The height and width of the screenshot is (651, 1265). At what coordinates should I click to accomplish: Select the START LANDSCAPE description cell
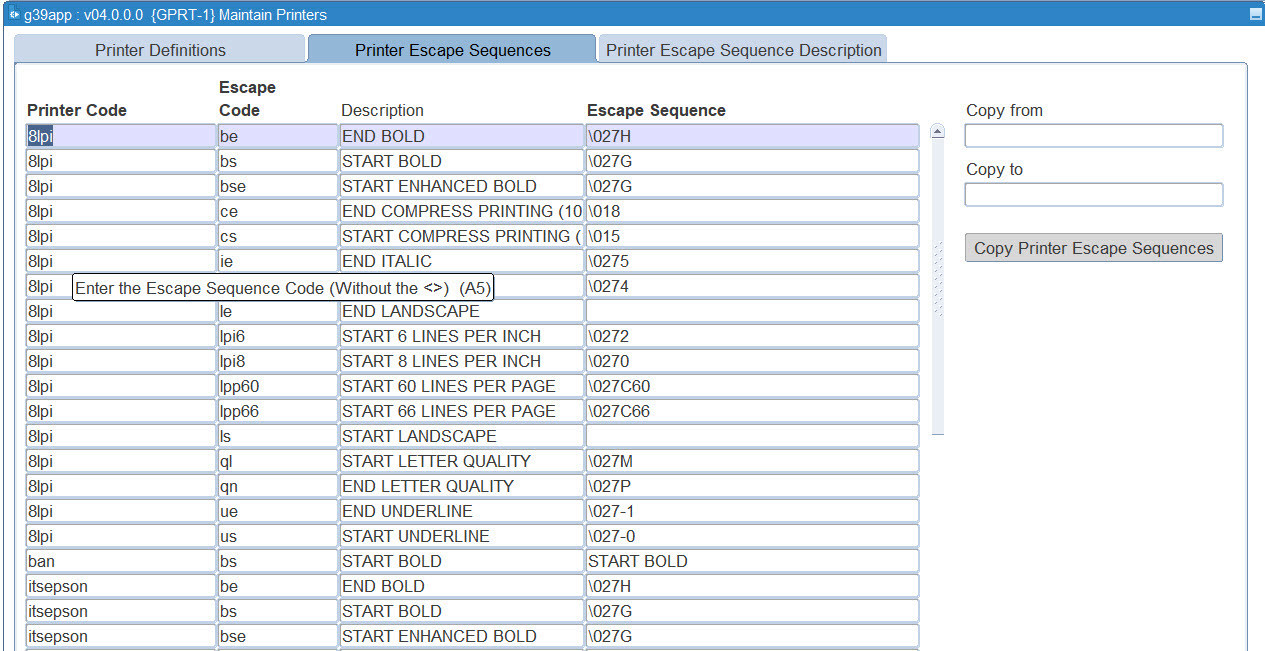coord(461,436)
